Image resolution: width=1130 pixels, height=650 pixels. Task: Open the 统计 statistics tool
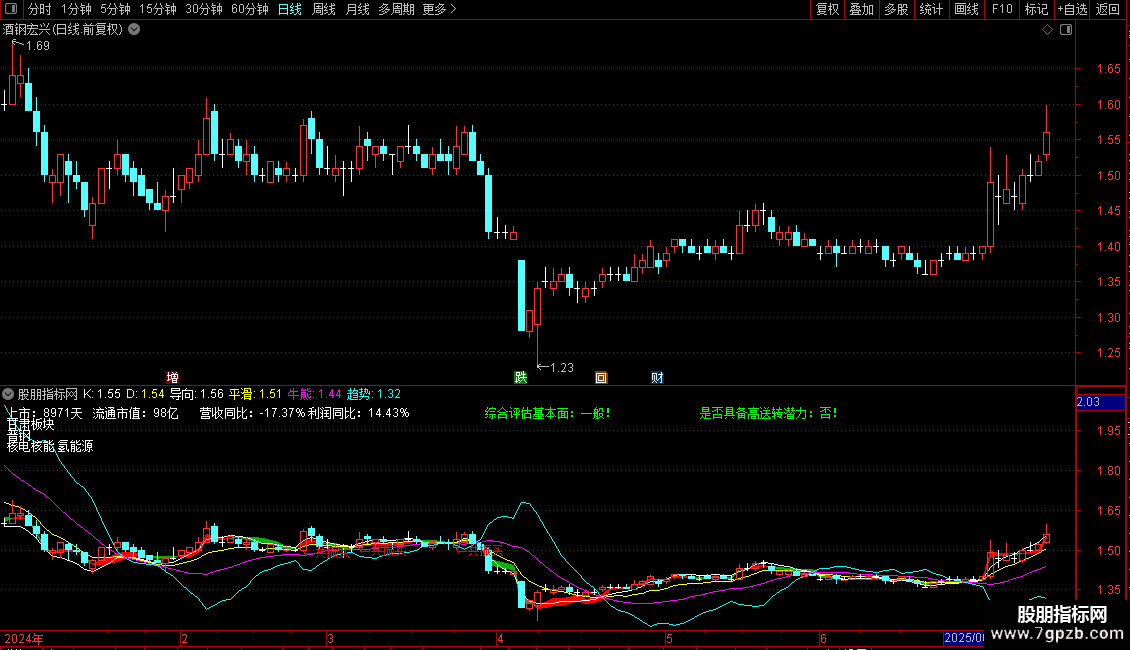[x=931, y=9]
